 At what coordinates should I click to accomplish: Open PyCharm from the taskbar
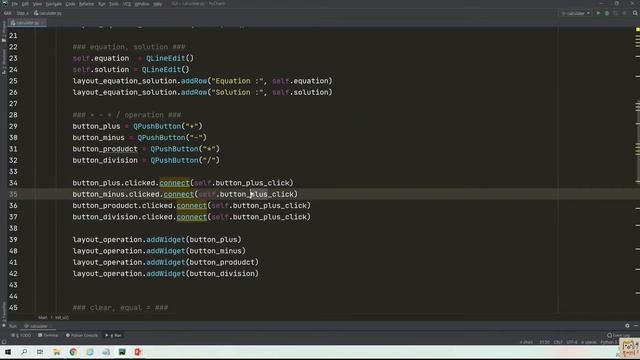(x=122, y=352)
